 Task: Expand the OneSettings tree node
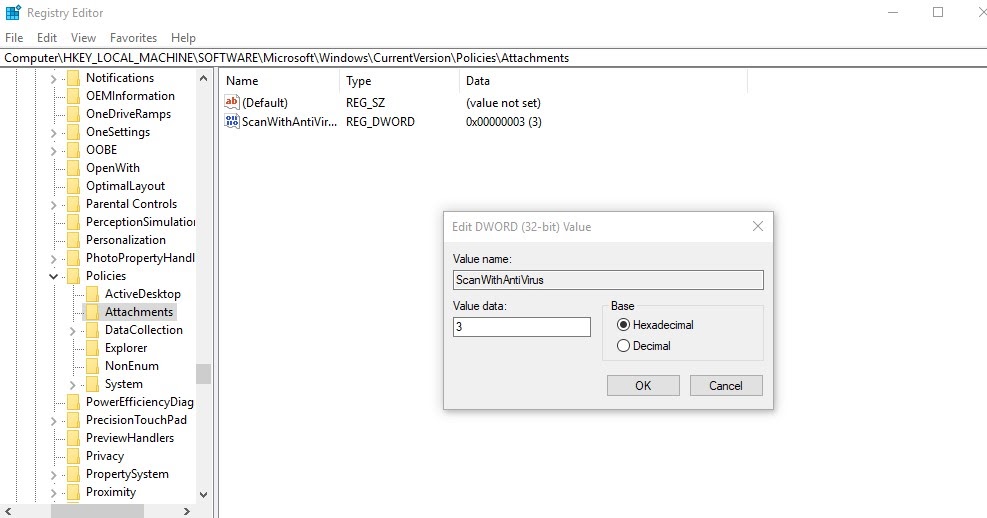click(x=54, y=133)
